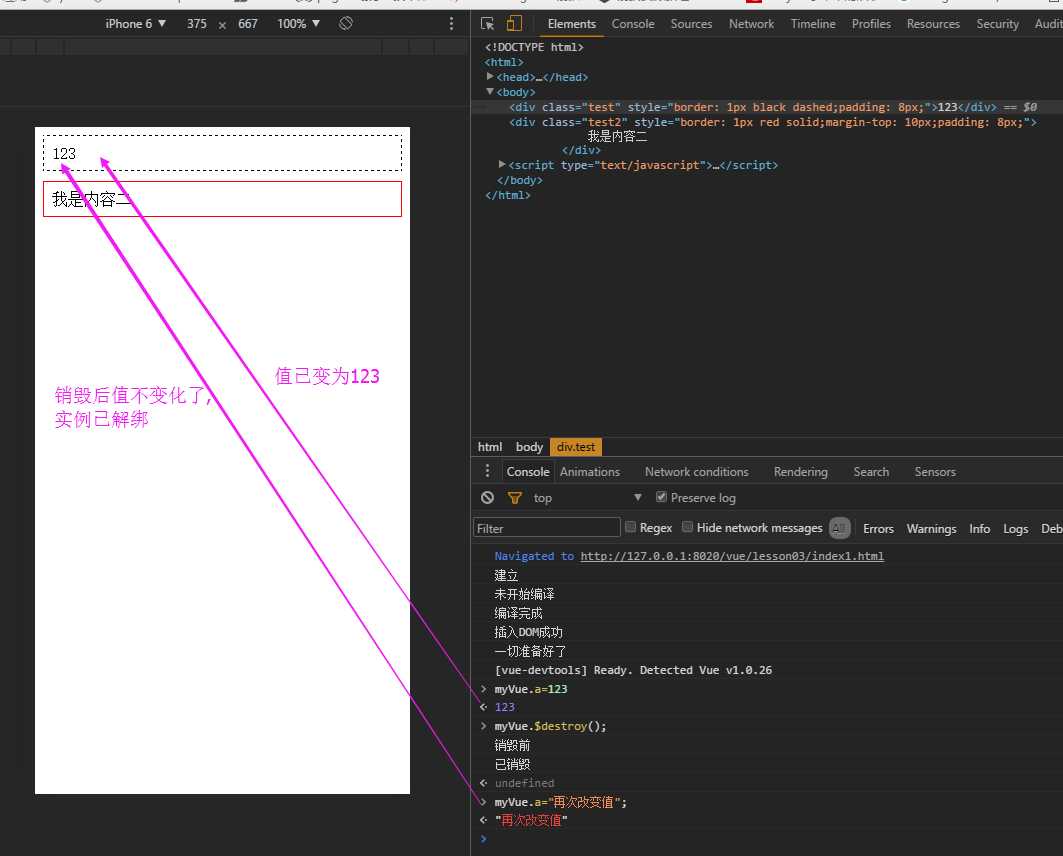Expand the head element node
Viewport: 1063px width, 856px height.
pos(490,77)
